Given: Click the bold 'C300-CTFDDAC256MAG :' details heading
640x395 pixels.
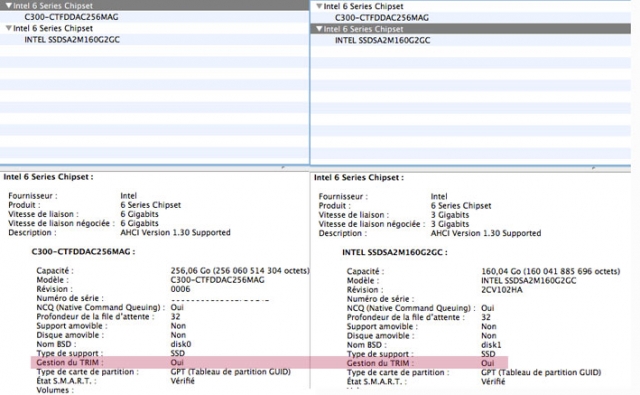Looking at the screenshot, I should coord(83,251).
